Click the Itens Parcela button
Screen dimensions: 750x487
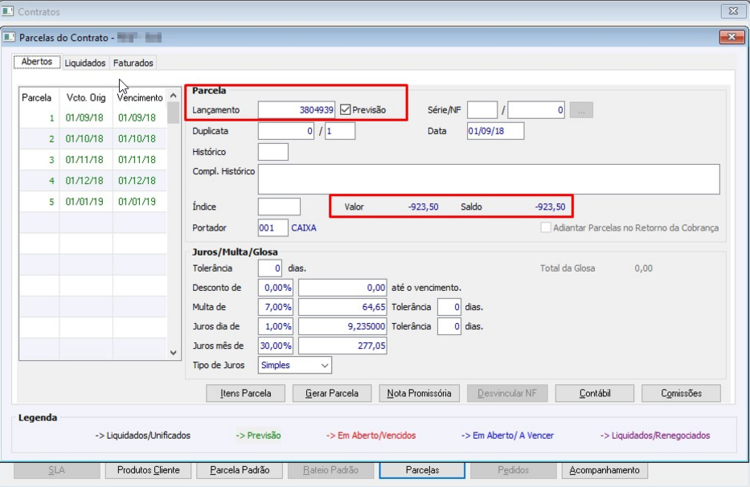pyautogui.click(x=246, y=393)
